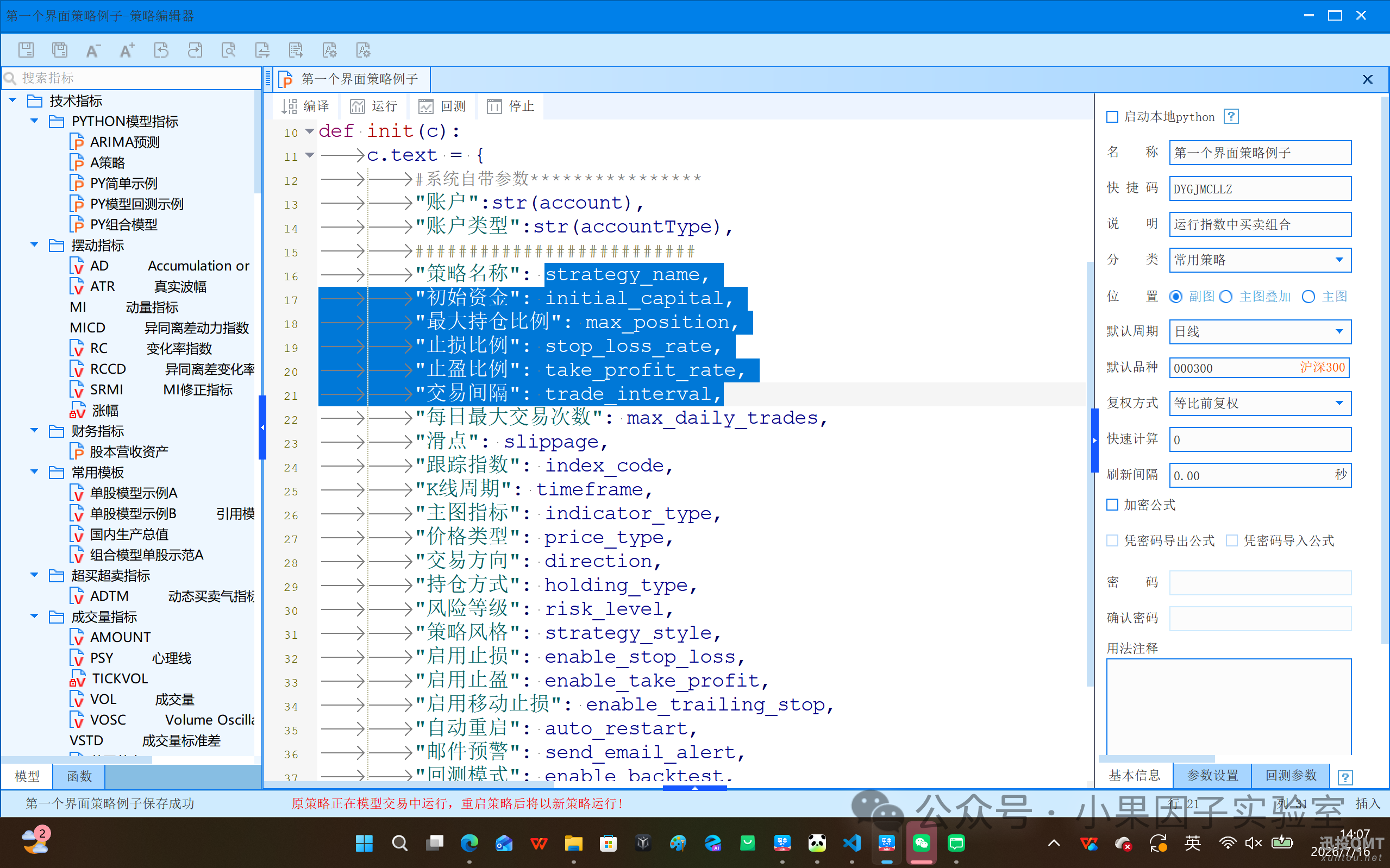
Task: Collapse the PYTHON模型指标 folder
Action: [34, 121]
